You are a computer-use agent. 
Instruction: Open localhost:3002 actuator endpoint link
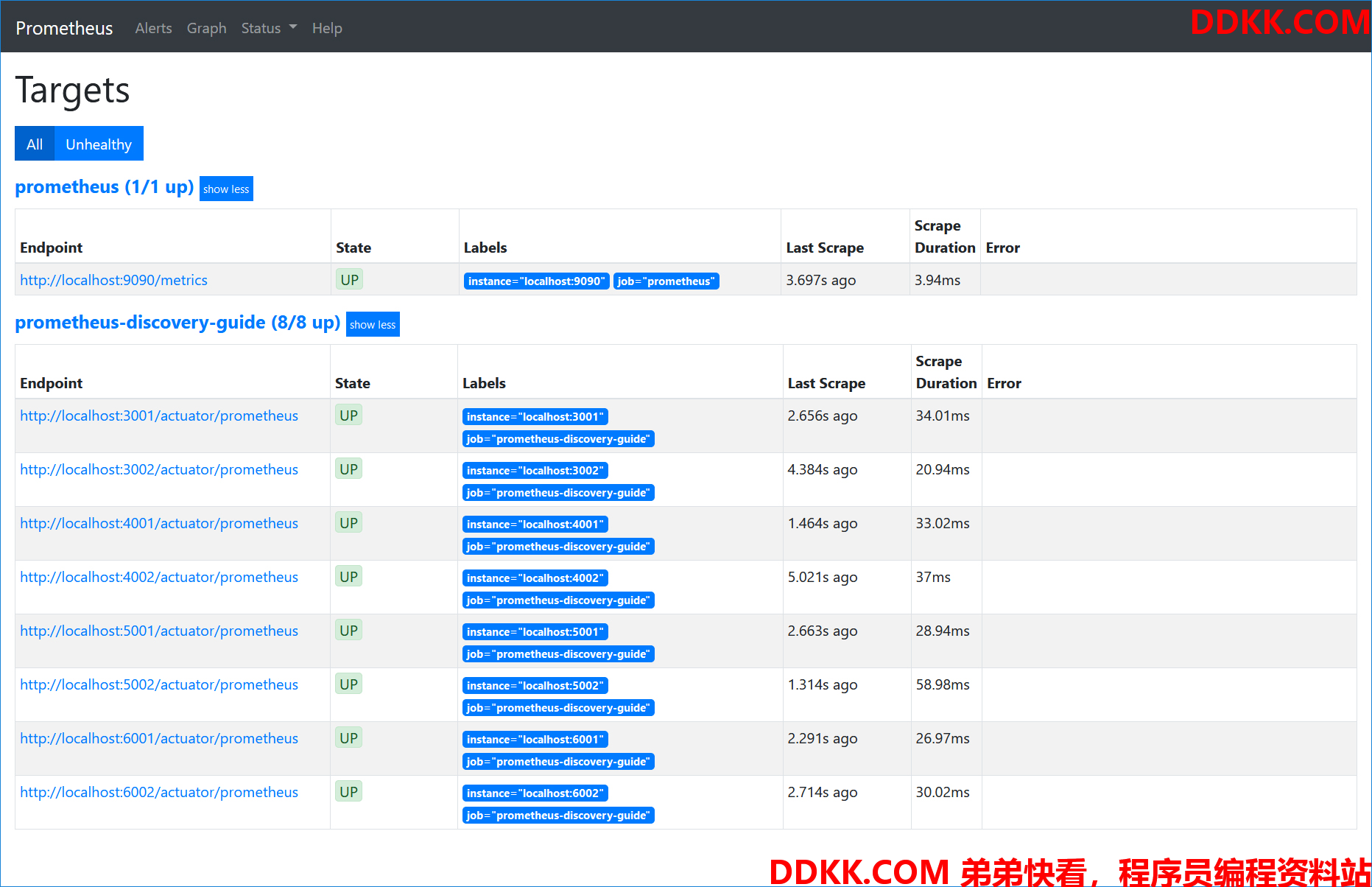click(x=159, y=469)
